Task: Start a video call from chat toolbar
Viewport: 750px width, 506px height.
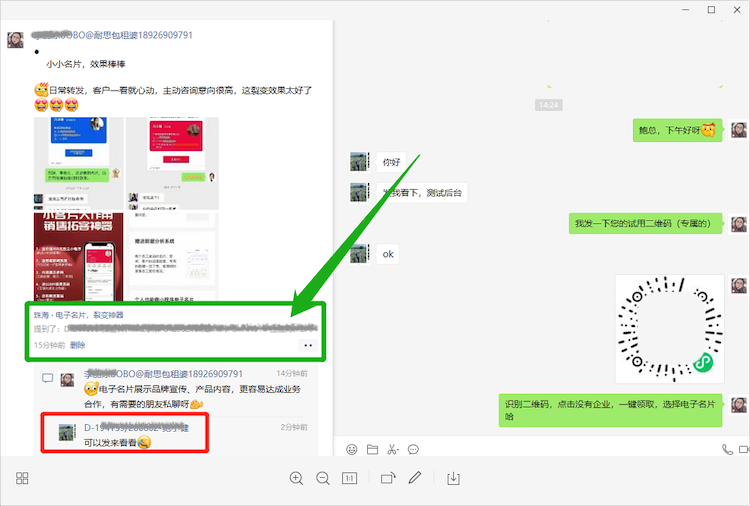Action: click(x=744, y=449)
